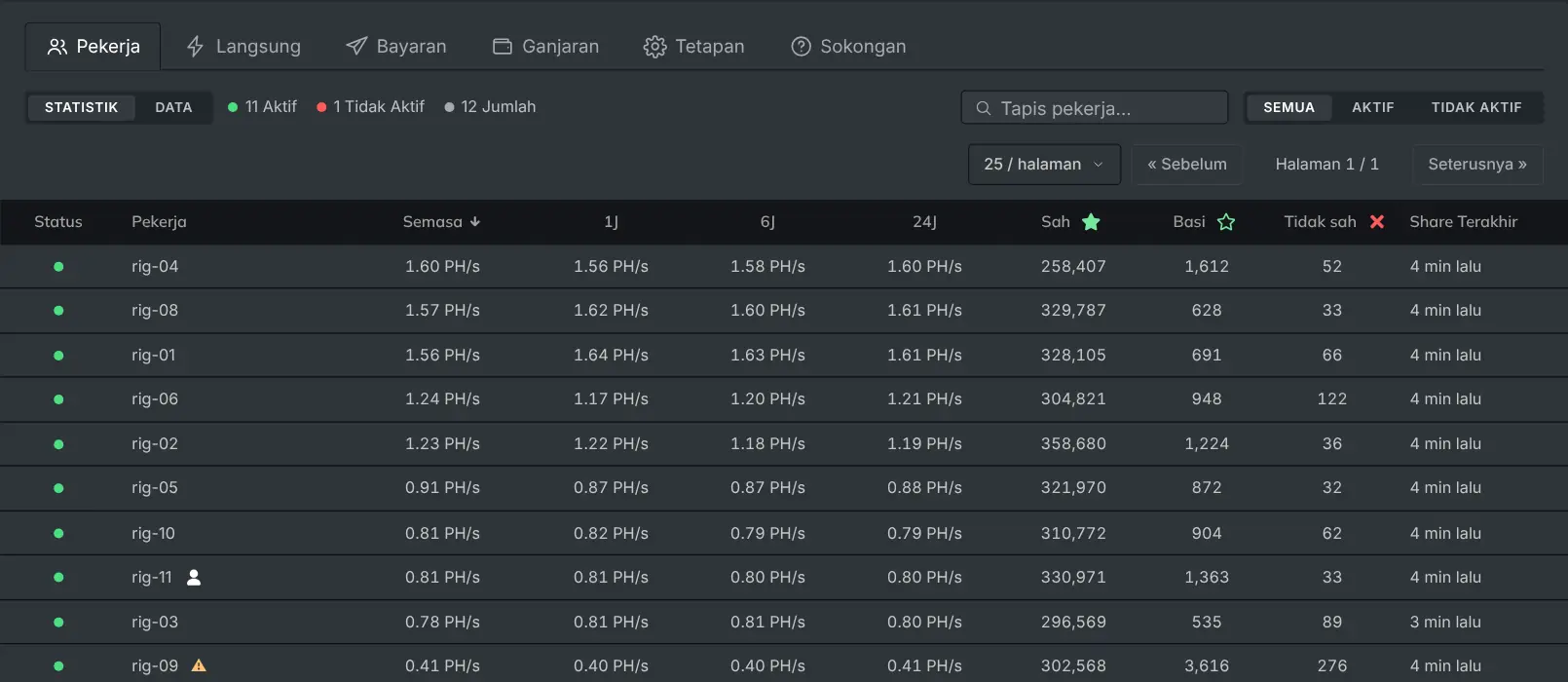Click the Sah green star icon

pyautogui.click(x=1091, y=222)
